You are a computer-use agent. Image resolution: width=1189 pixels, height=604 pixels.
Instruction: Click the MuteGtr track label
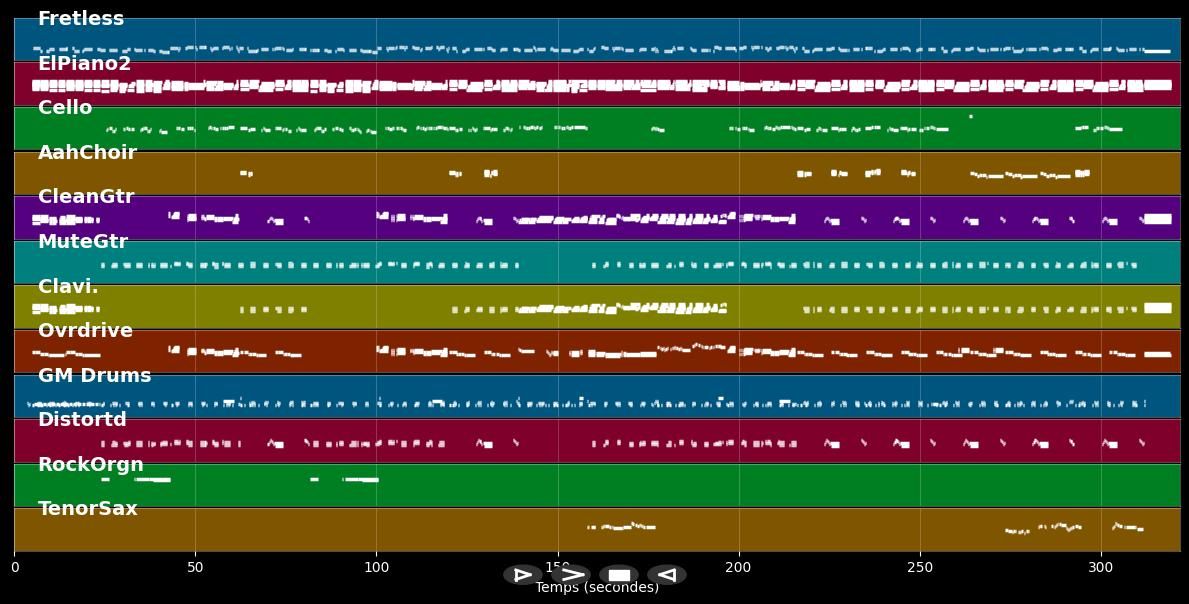click(83, 242)
